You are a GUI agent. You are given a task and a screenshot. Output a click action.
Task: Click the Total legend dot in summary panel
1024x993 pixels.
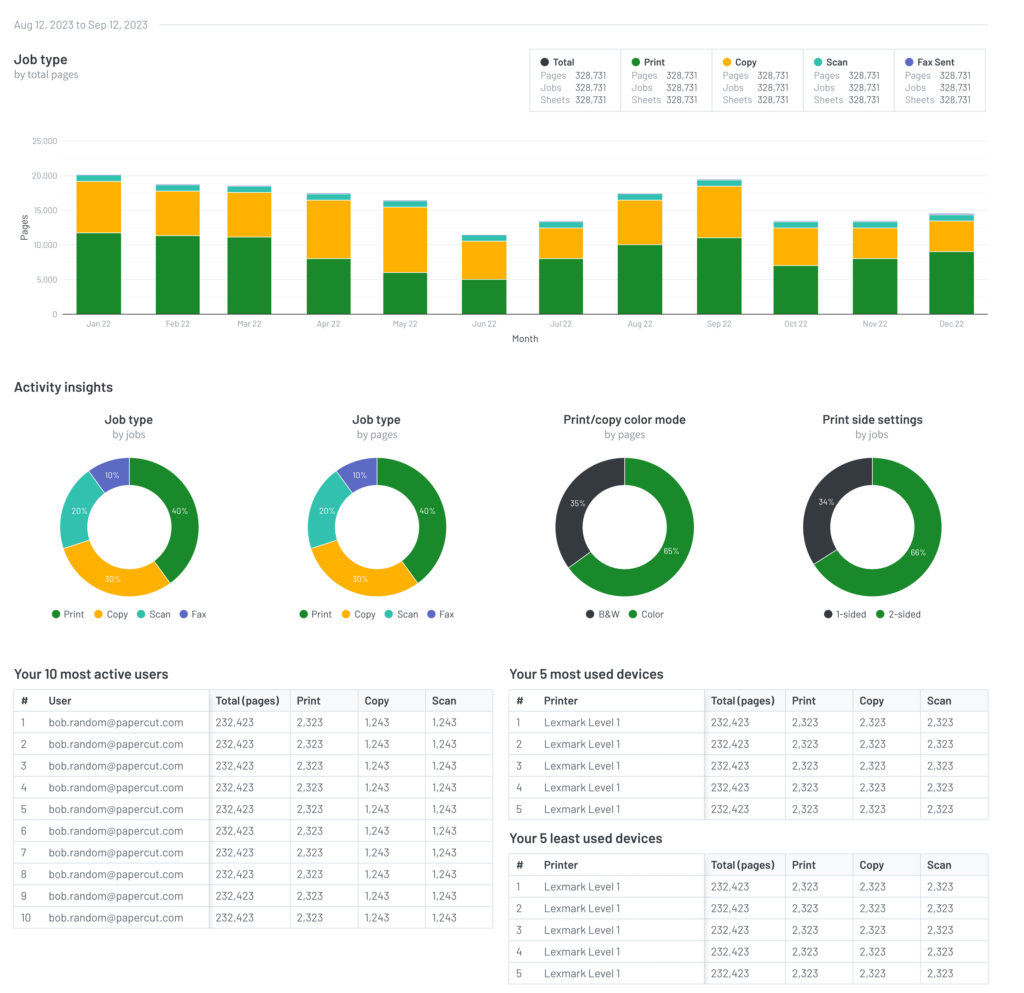(x=544, y=62)
